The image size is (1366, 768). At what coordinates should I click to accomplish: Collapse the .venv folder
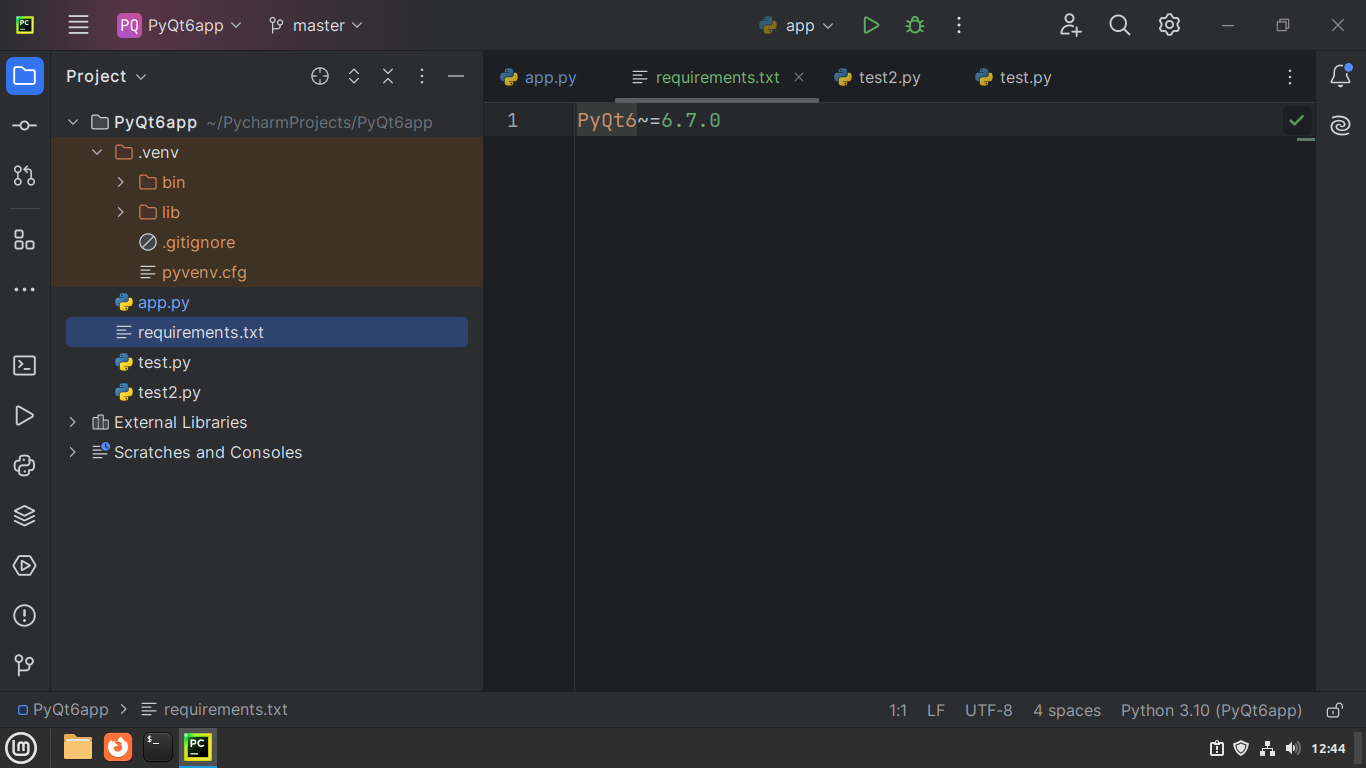(x=97, y=152)
